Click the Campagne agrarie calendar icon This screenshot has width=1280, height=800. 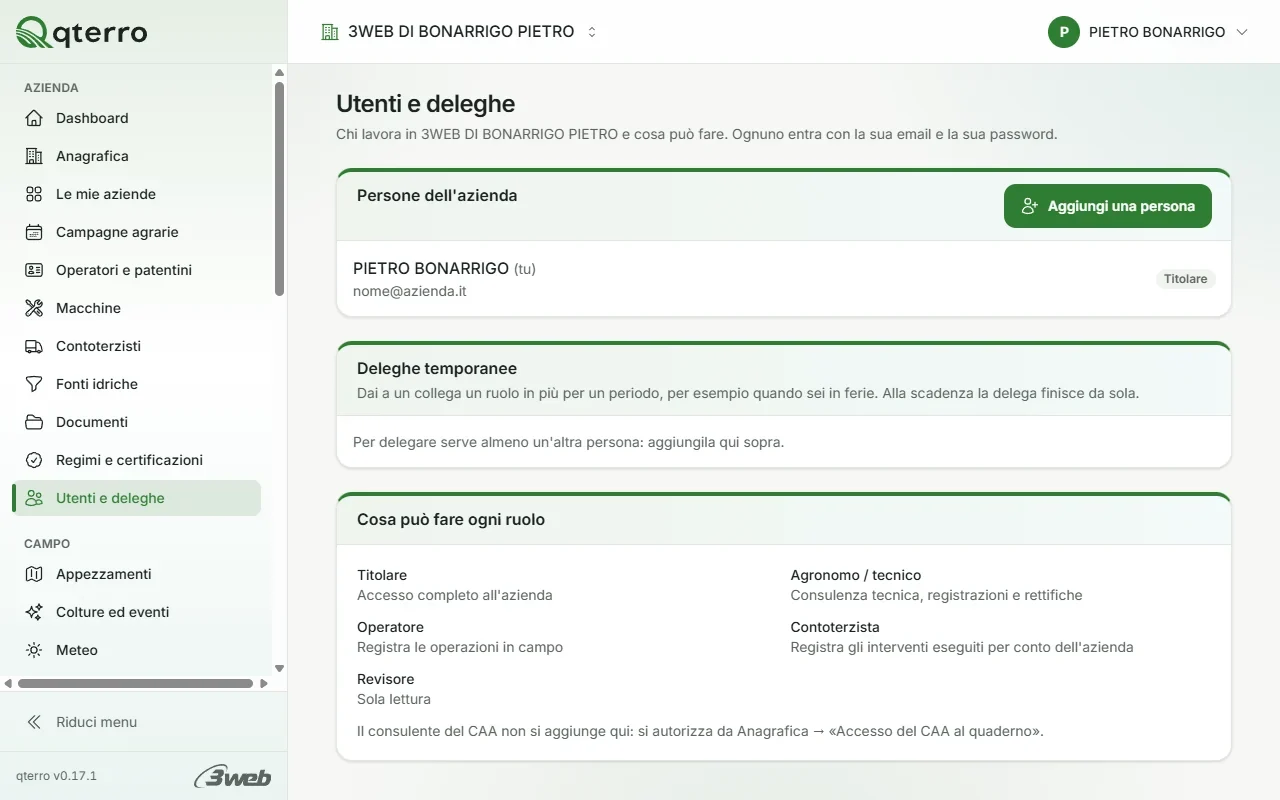(34, 232)
